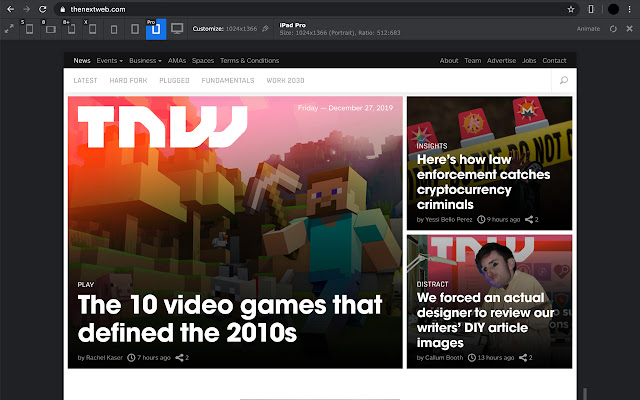The height and width of the screenshot is (400, 640).
Task: Select the device preset labeled 8+
Action: click(71, 29)
